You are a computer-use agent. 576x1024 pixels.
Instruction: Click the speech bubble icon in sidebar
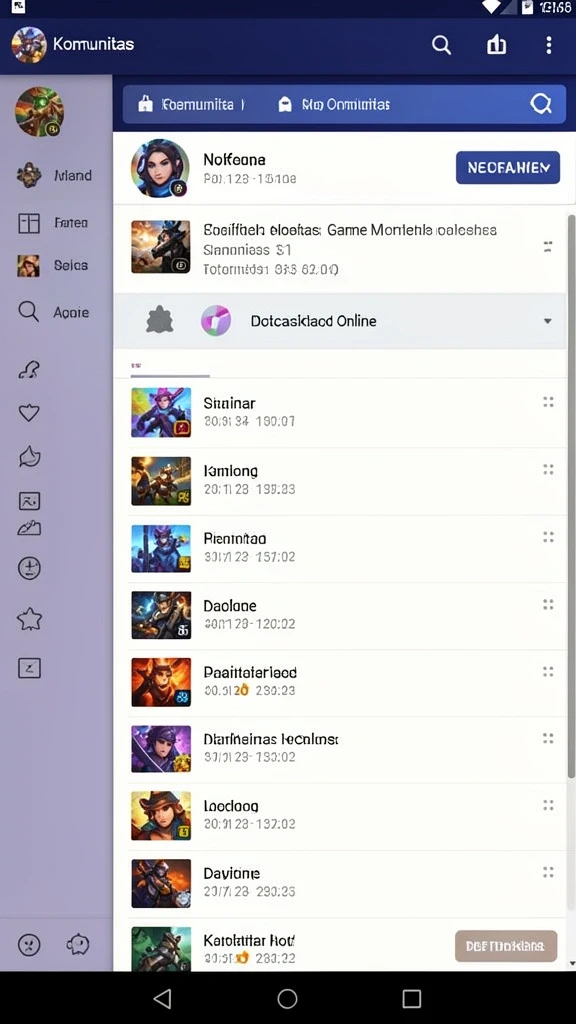pos(29,457)
